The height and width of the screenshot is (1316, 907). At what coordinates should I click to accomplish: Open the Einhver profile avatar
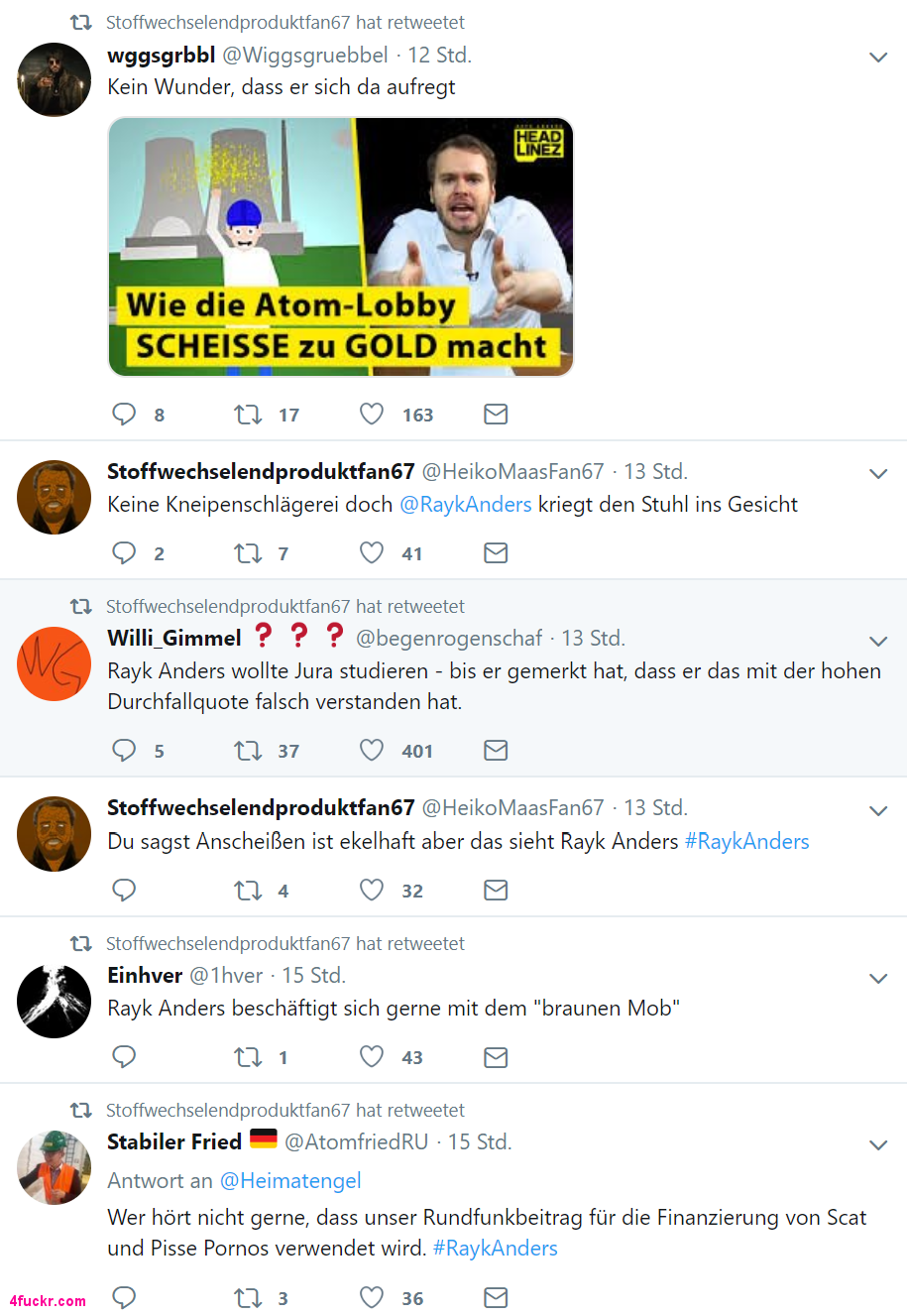(55, 1001)
